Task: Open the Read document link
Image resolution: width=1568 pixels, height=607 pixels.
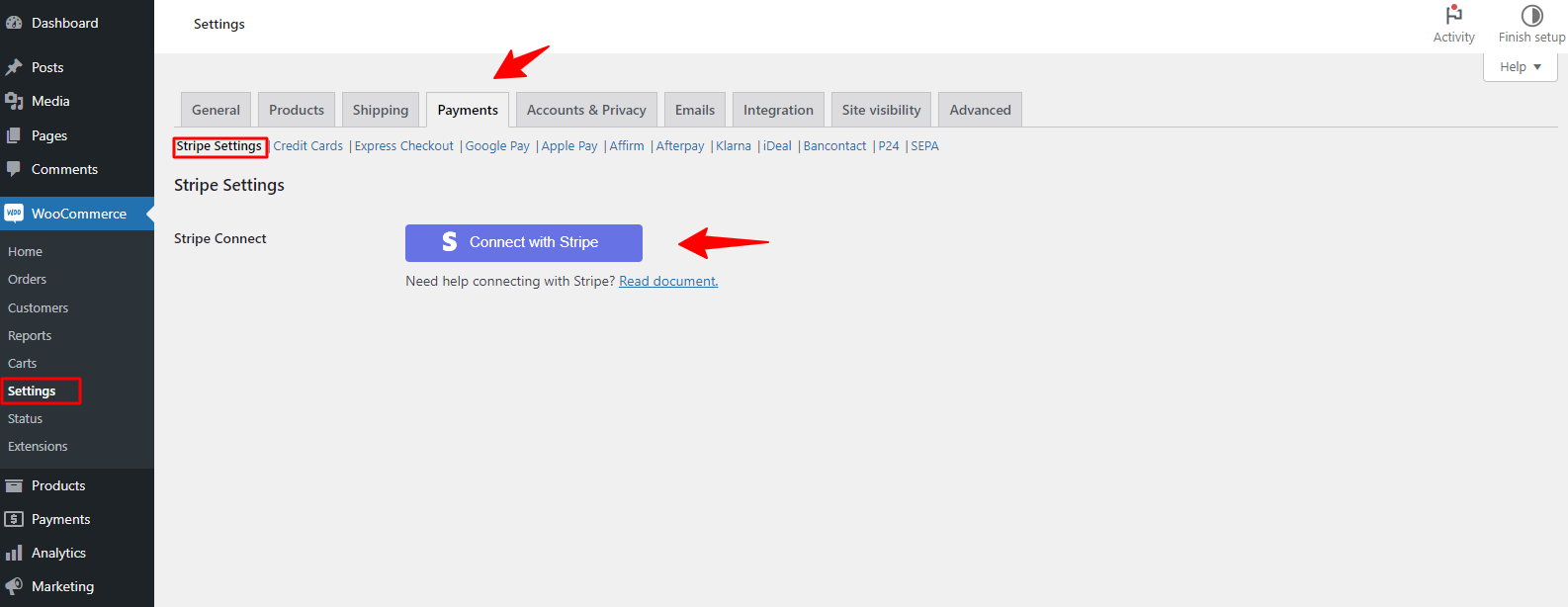Action: click(668, 281)
